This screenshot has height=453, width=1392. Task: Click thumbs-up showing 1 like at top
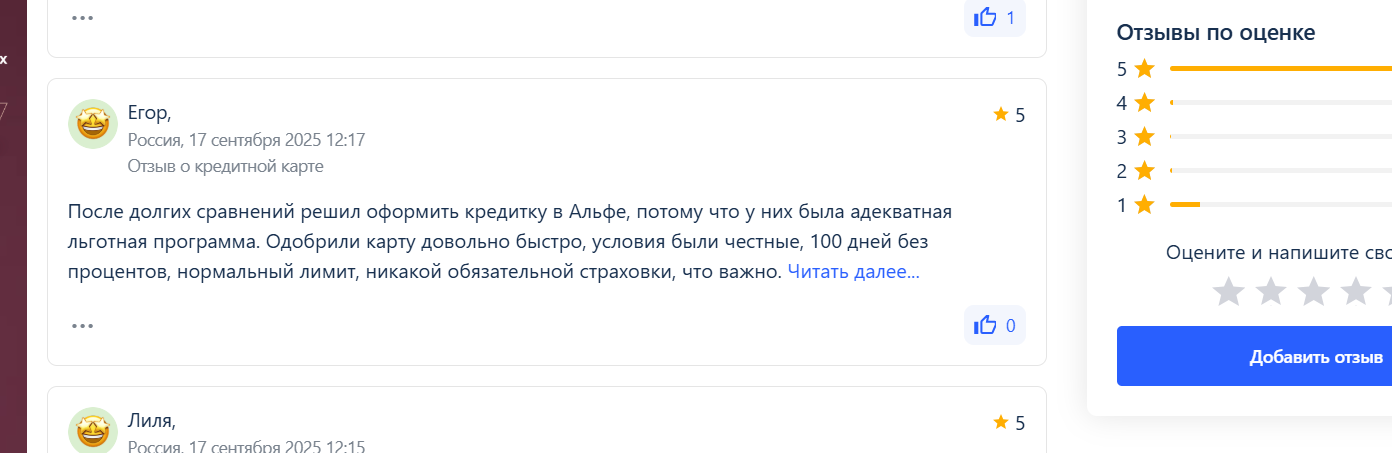click(x=995, y=18)
